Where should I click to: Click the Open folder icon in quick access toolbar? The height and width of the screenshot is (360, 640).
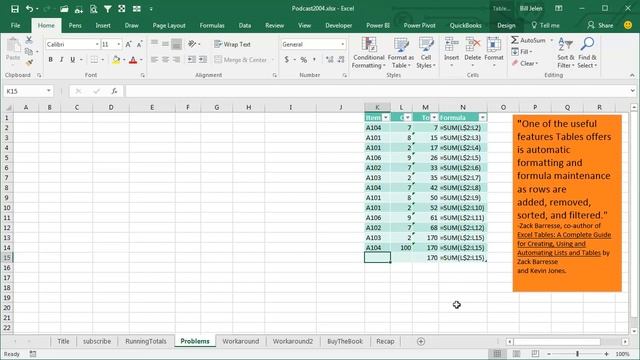pos(64,9)
